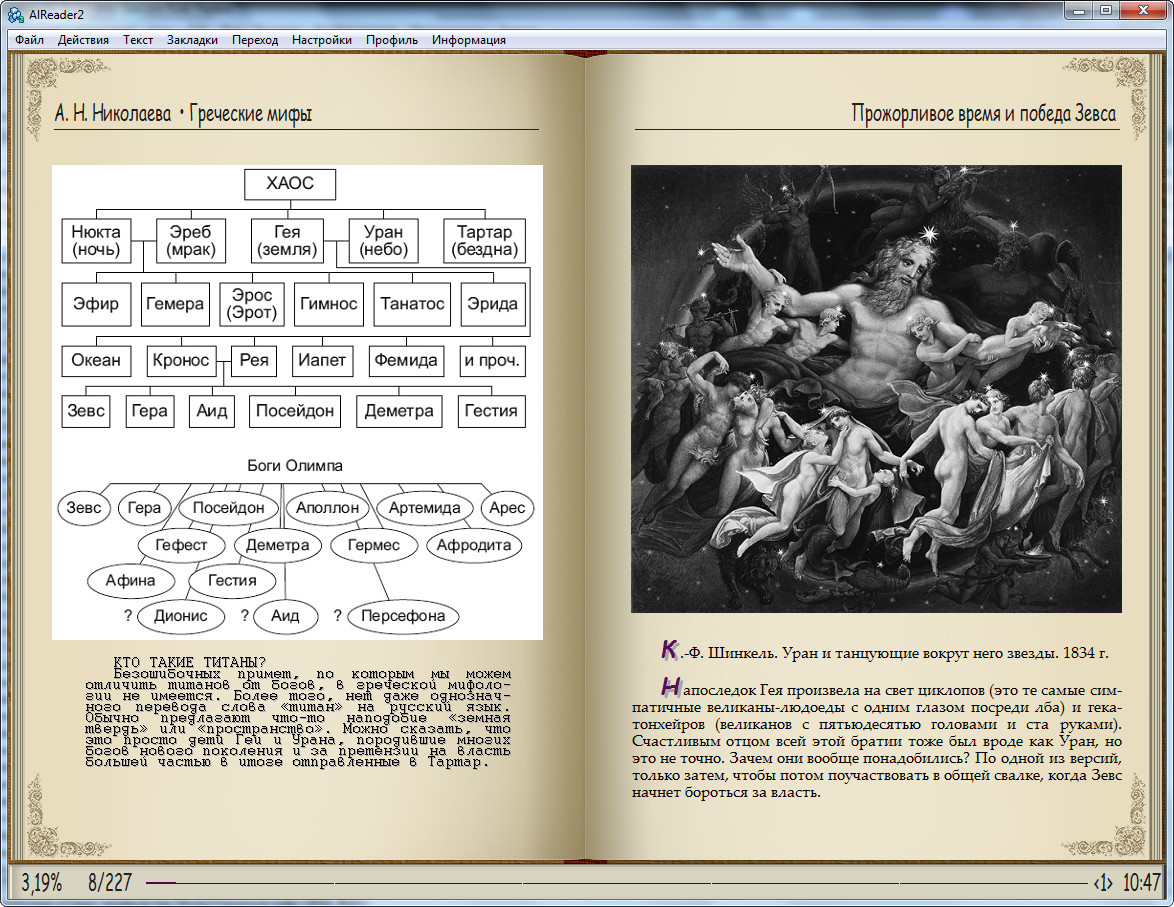This screenshot has height=907, width=1174.
Task: Click the AlReader2 app icon in title bar
Action: (16, 13)
